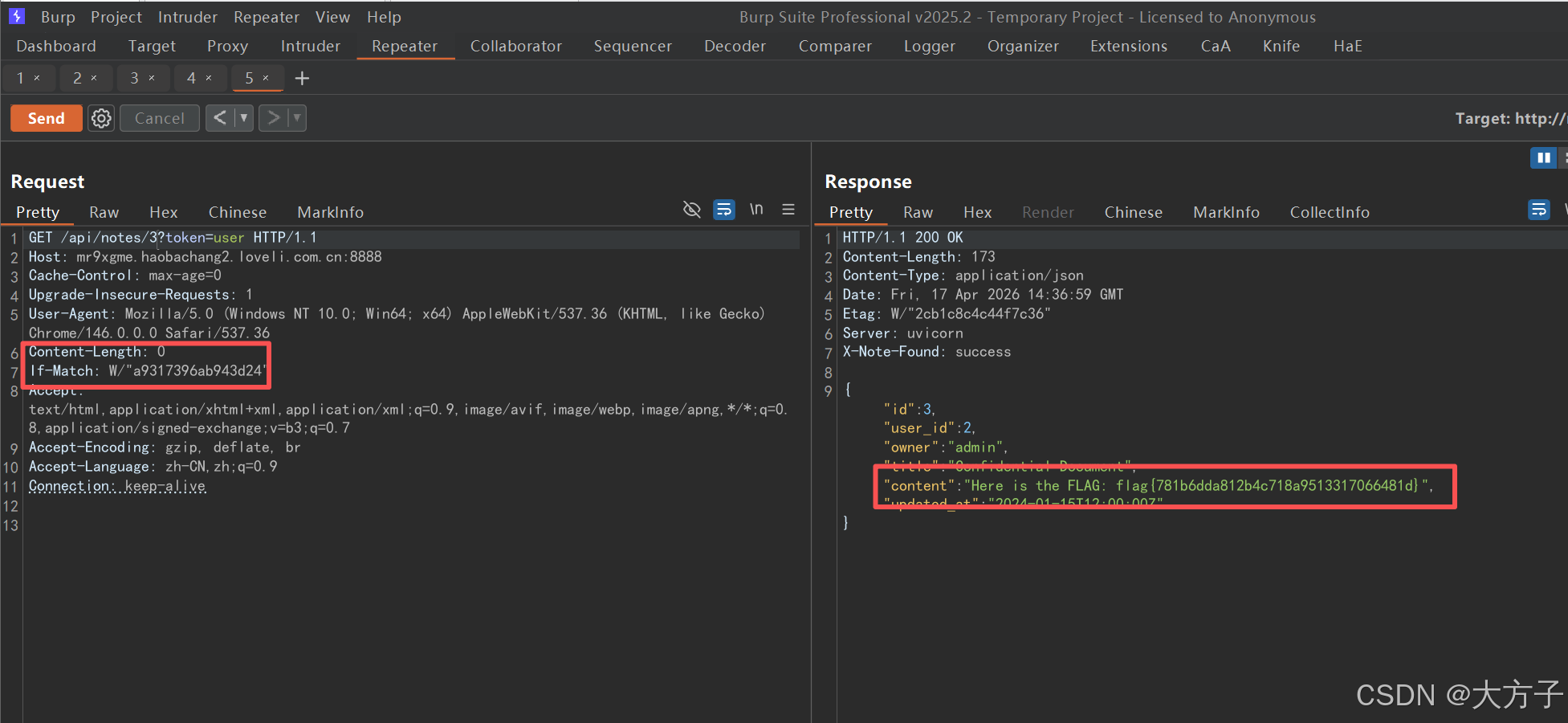Image resolution: width=1568 pixels, height=723 pixels.
Task: Select Pretty view in Response panel
Action: click(x=851, y=212)
